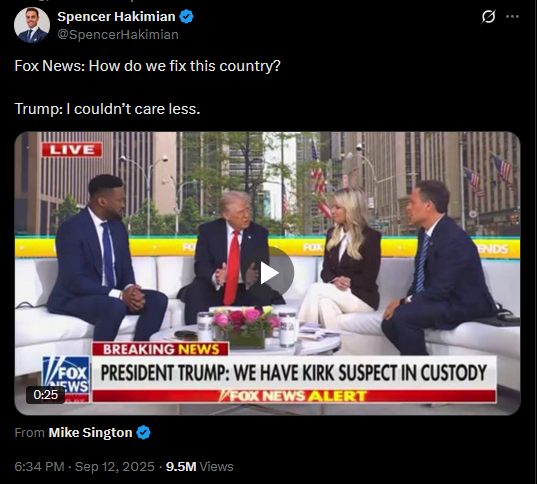Click the Sep 12, 2025 date
The width and height of the screenshot is (537, 484).
coord(115,467)
